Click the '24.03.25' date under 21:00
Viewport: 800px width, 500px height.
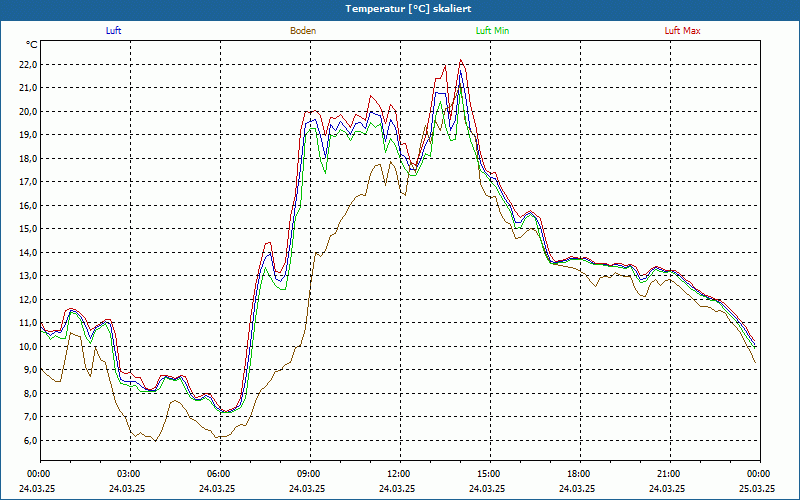(666, 488)
